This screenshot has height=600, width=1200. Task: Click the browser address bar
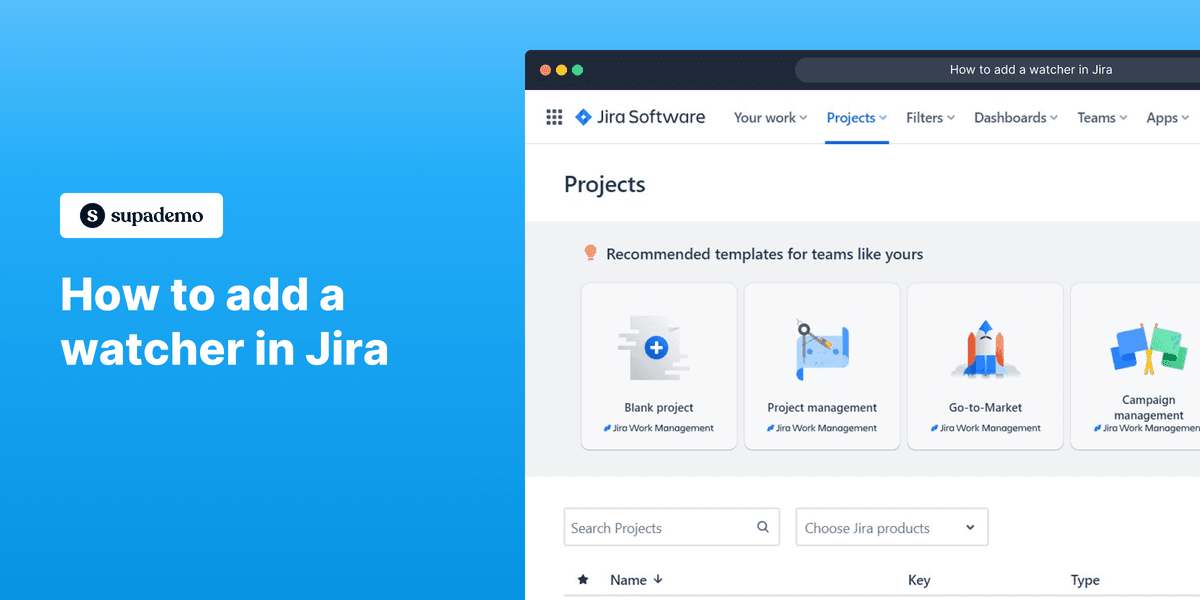tap(1031, 69)
